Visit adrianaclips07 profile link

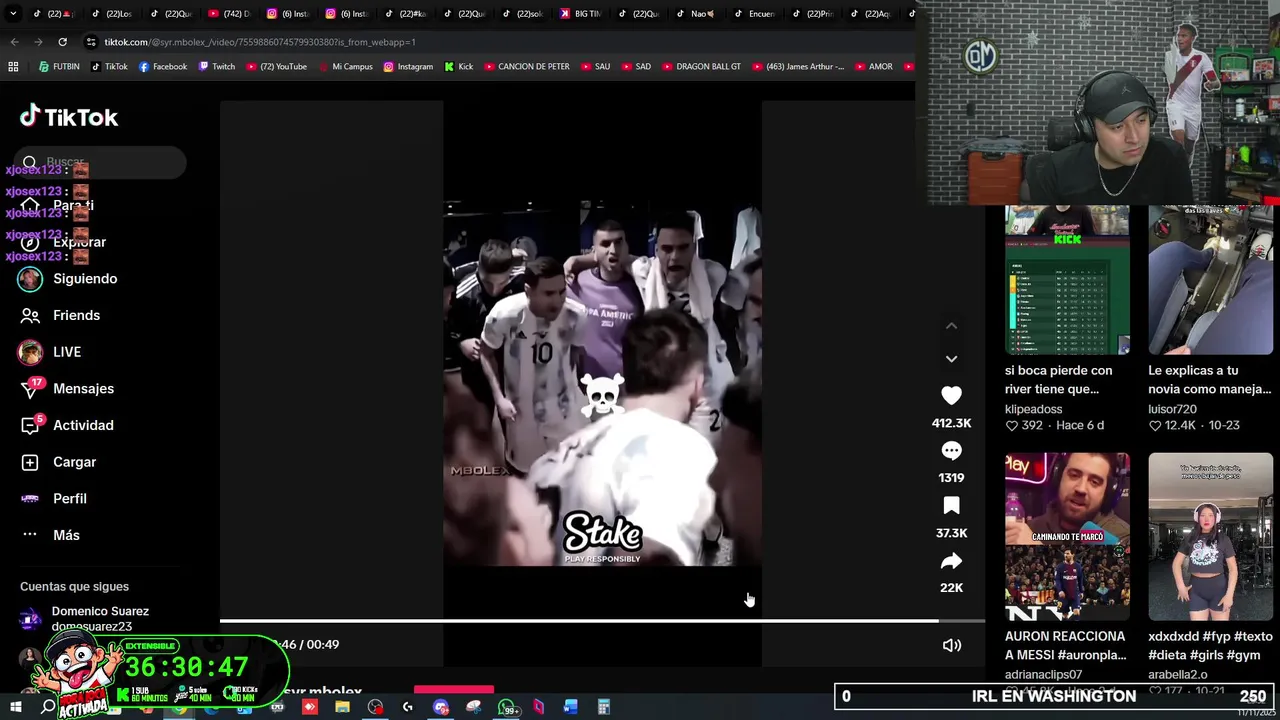1043,675
